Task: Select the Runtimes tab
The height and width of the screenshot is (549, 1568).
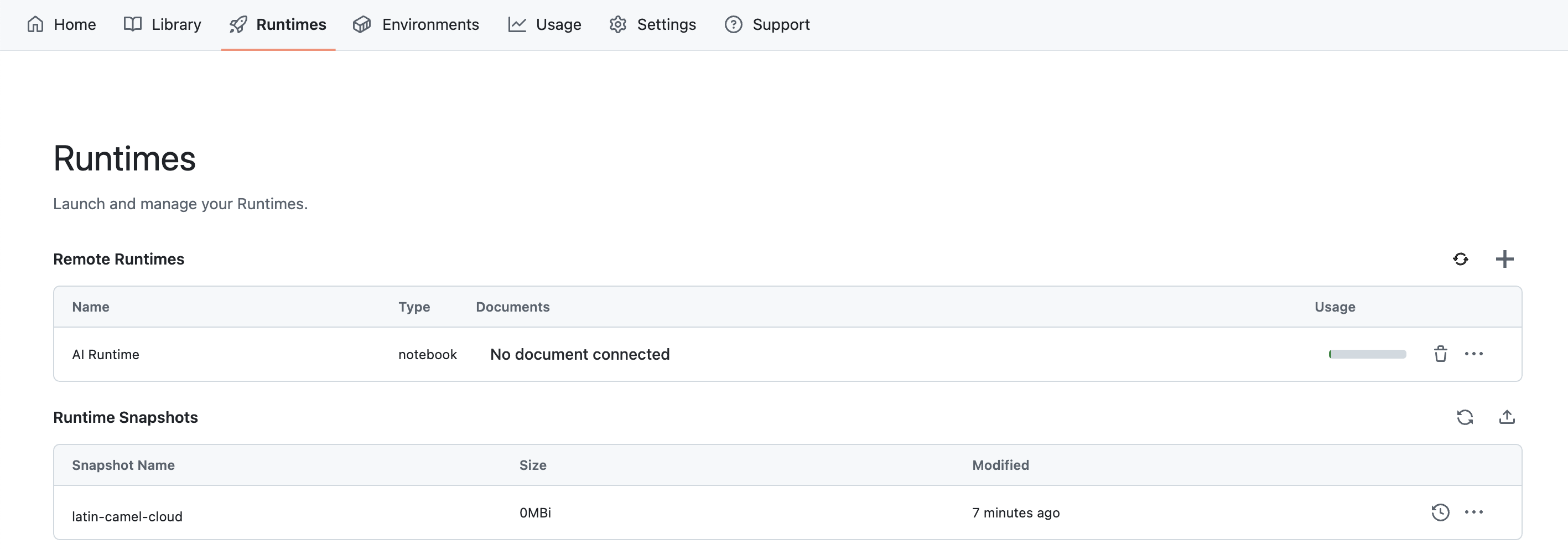Action: [x=278, y=24]
